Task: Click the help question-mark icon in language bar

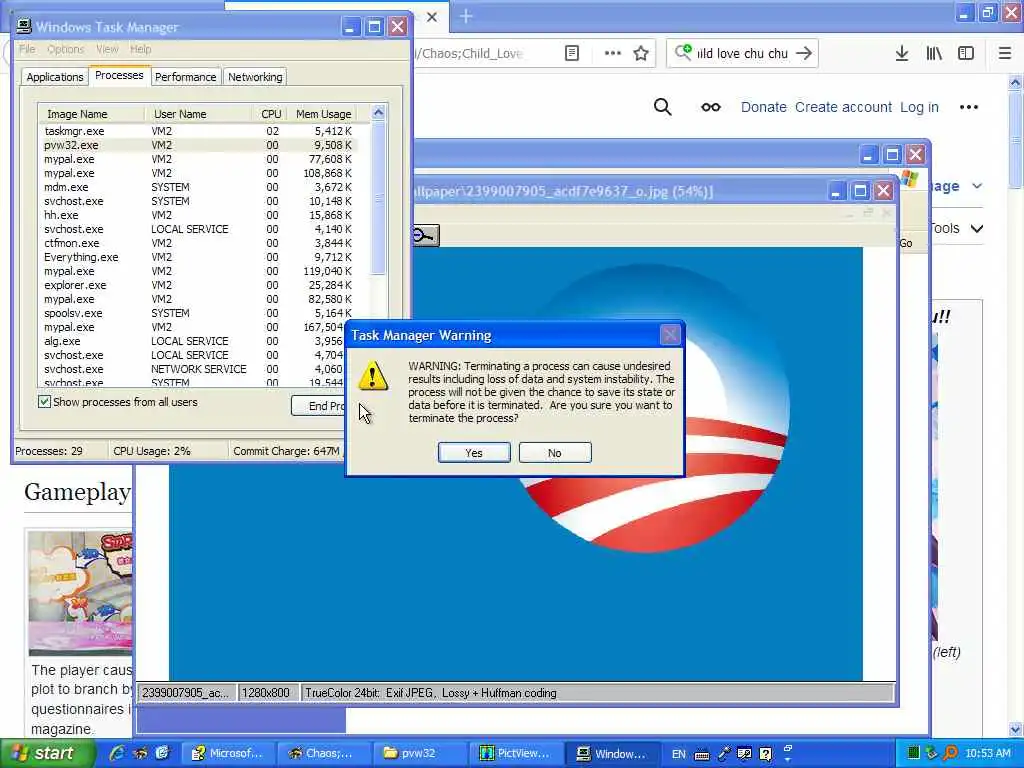Action: 765,754
